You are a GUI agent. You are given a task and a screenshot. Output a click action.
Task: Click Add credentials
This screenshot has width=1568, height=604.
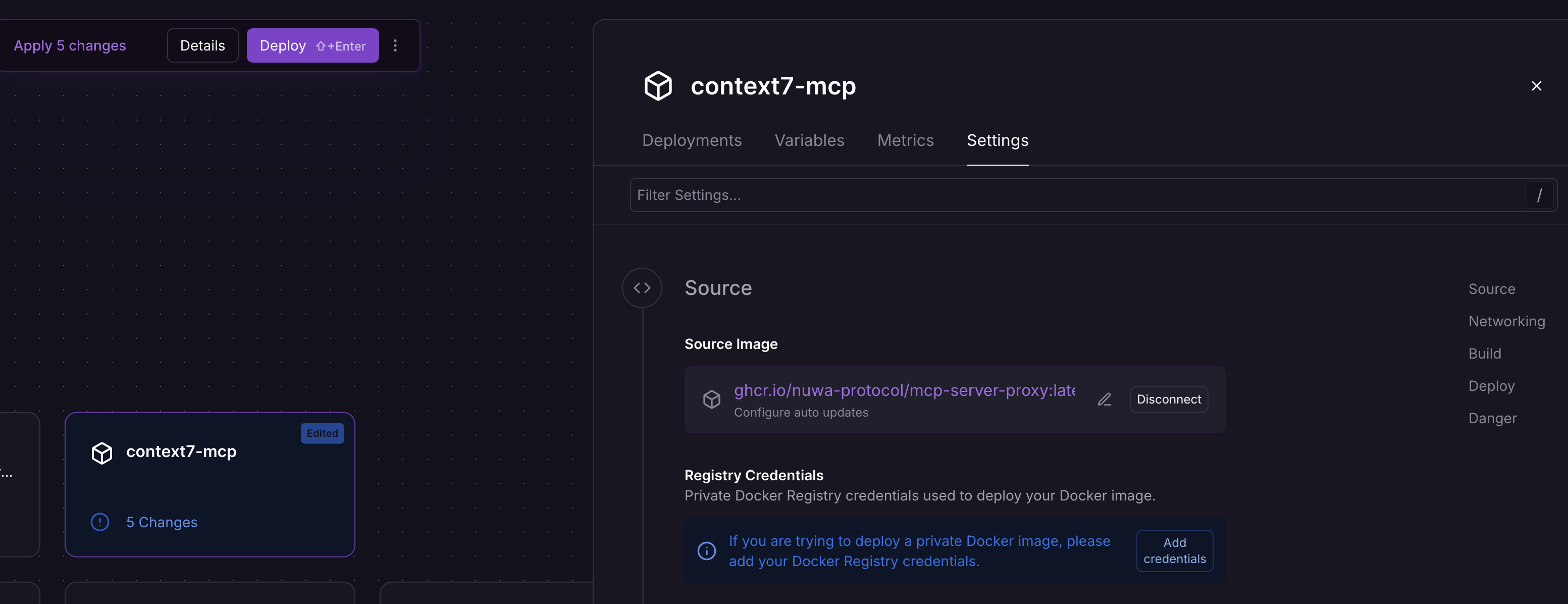(x=1174, y=550)
